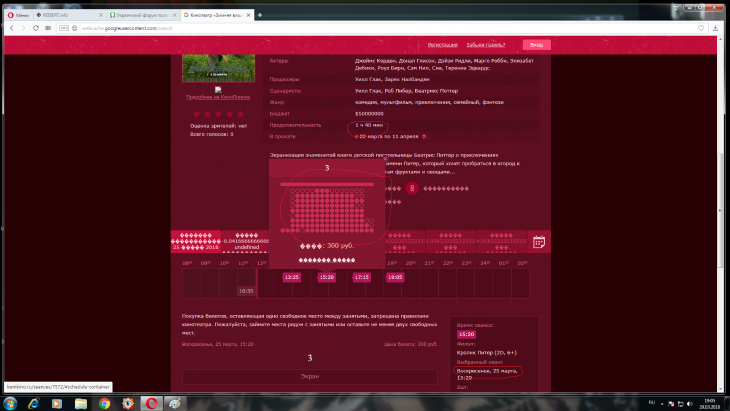This screenshot has width=730, height=411.
Task: Click the Забыли пароль link
Action: click(x=488, y=45)
